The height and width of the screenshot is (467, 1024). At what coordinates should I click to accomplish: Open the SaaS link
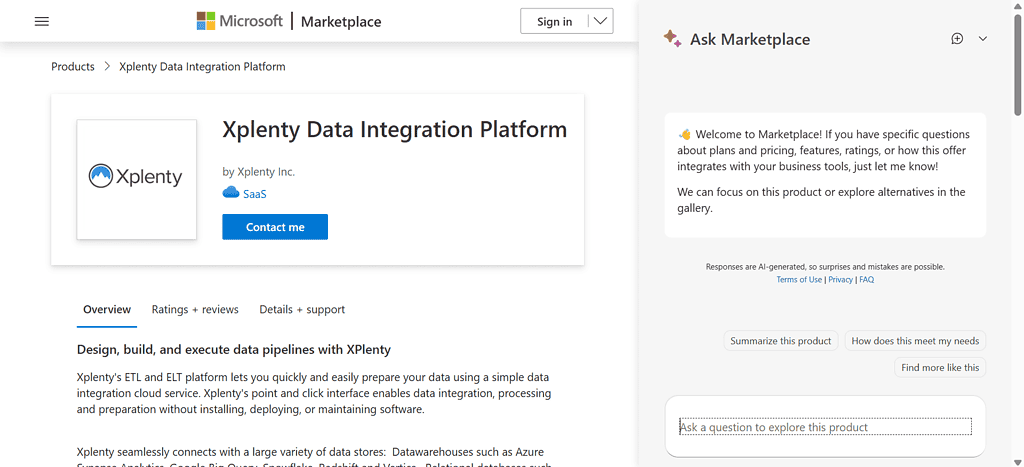click(255, 193)
